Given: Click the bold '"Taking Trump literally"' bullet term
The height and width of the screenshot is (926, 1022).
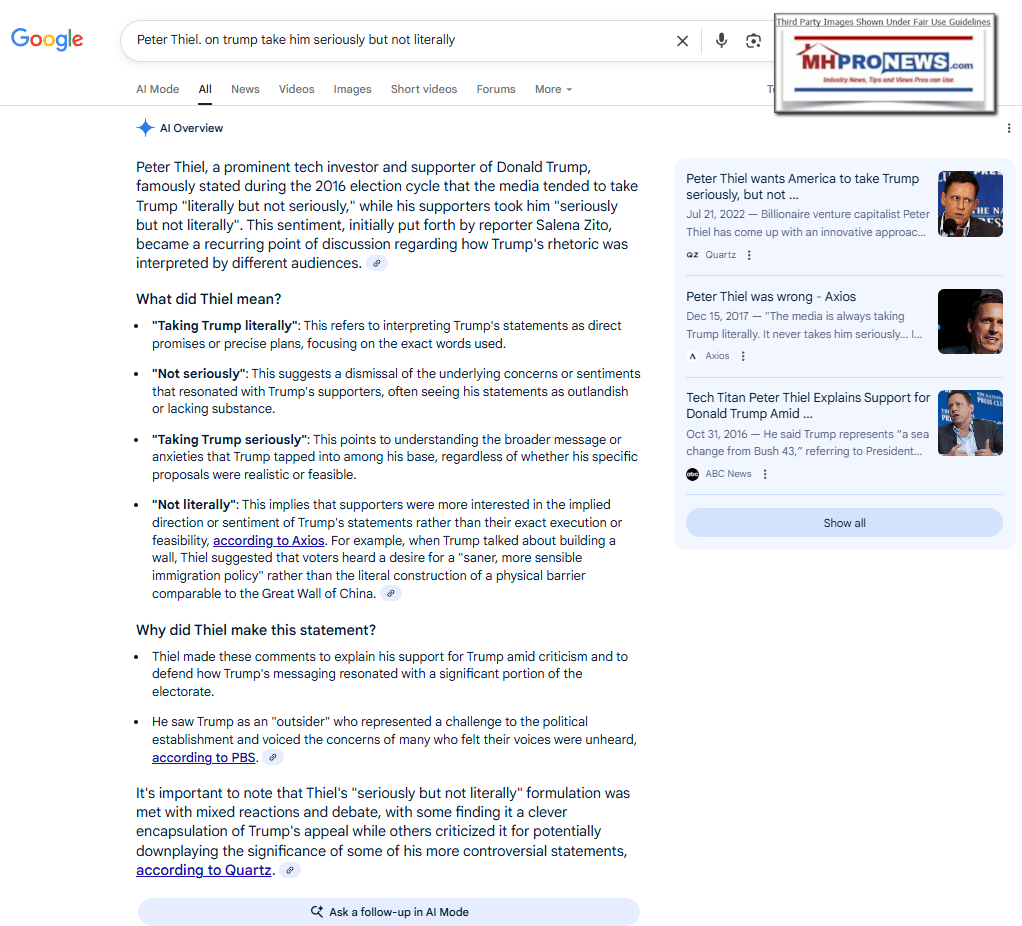Looking at the screenshot, I should click(x=226, y=325).
